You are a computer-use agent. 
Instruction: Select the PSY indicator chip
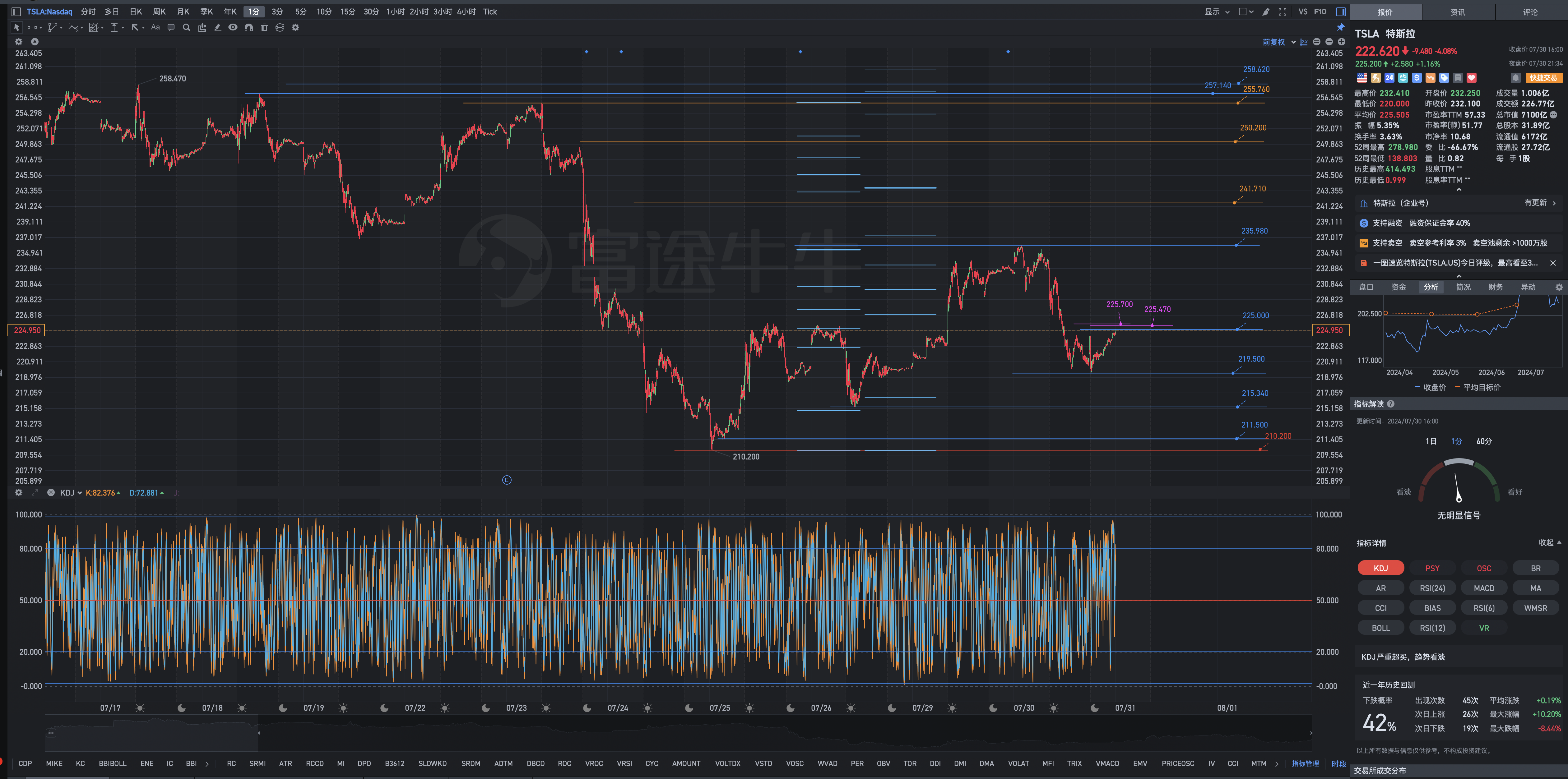pos(1432,569)
